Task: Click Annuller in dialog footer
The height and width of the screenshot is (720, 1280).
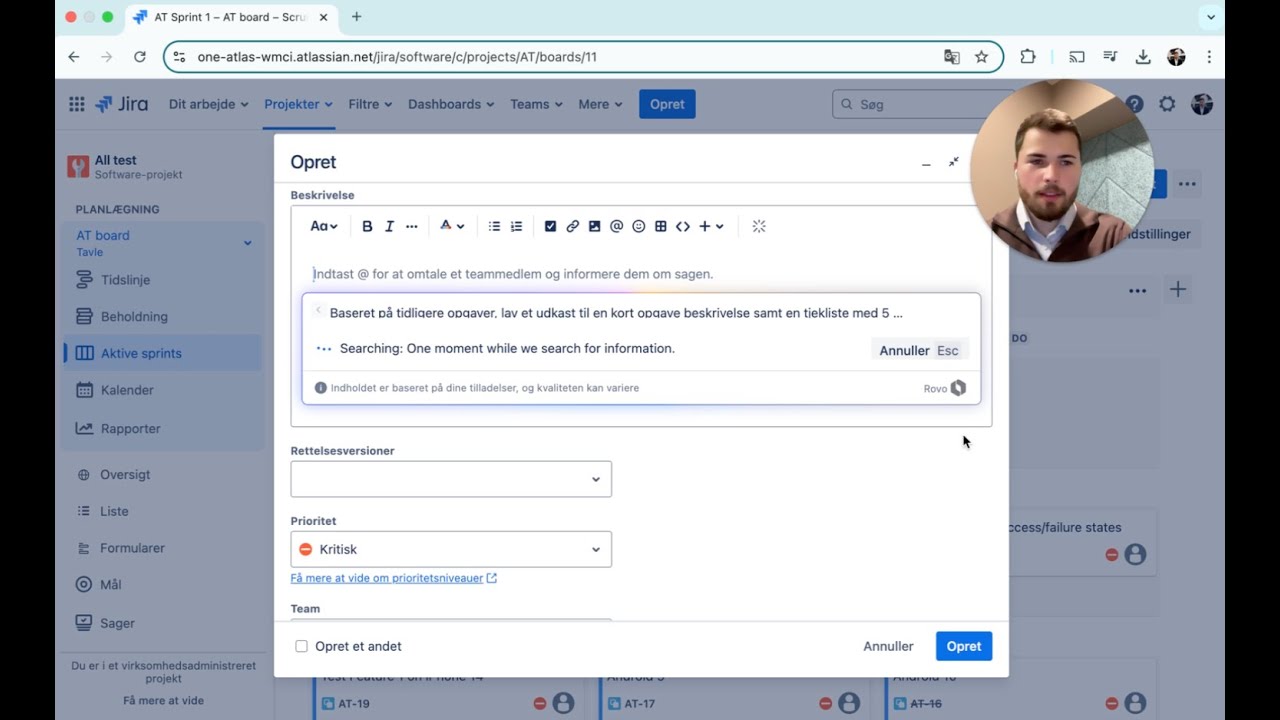Action: pos(888,646)
